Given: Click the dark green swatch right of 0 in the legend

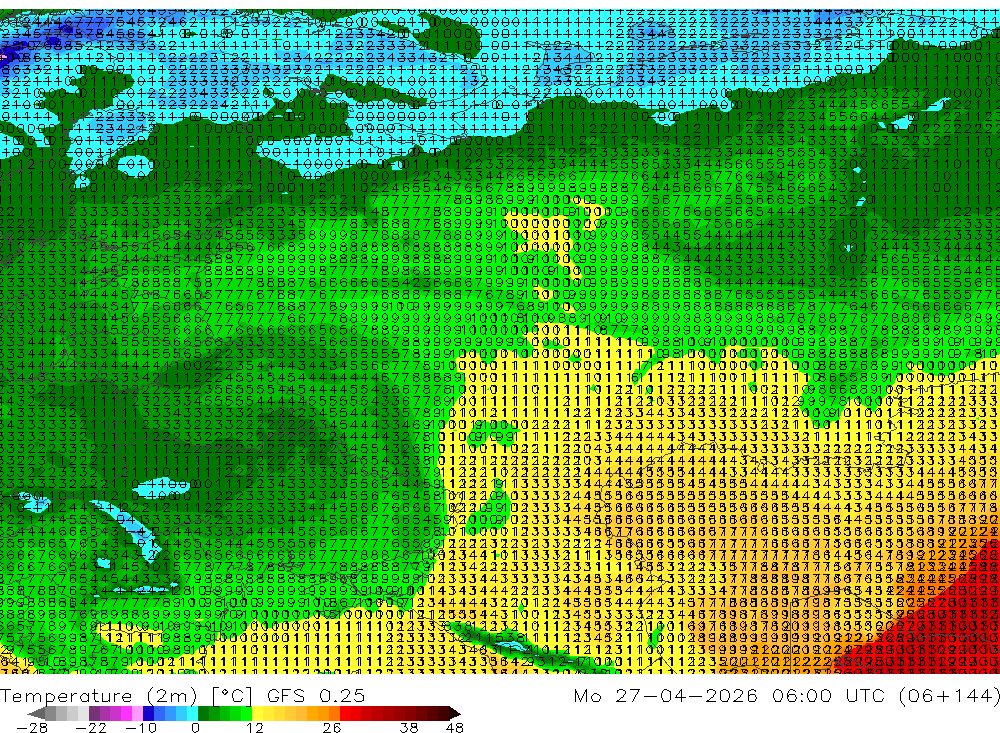Looking at the screenshot, I should click(x=203, y=713).
